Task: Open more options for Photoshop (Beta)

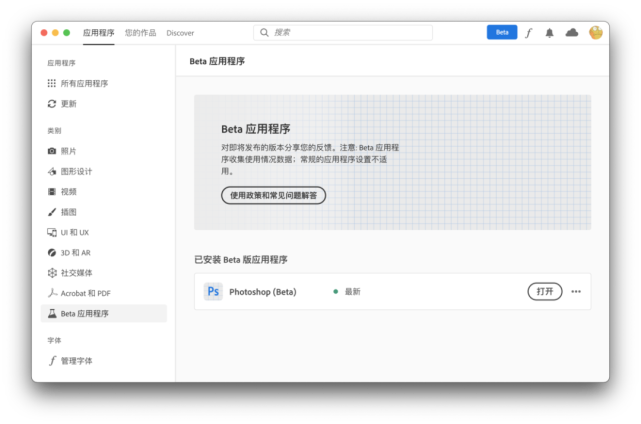Action: [x=576, y=292]
